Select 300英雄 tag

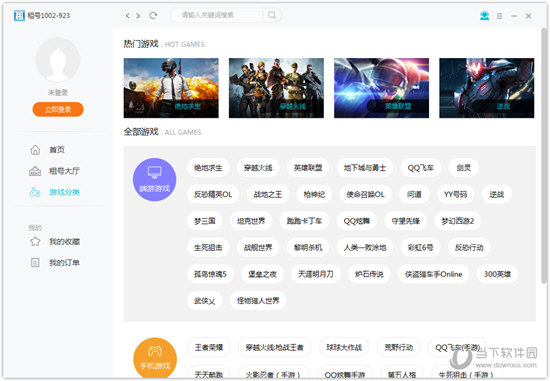pos(497,274)
